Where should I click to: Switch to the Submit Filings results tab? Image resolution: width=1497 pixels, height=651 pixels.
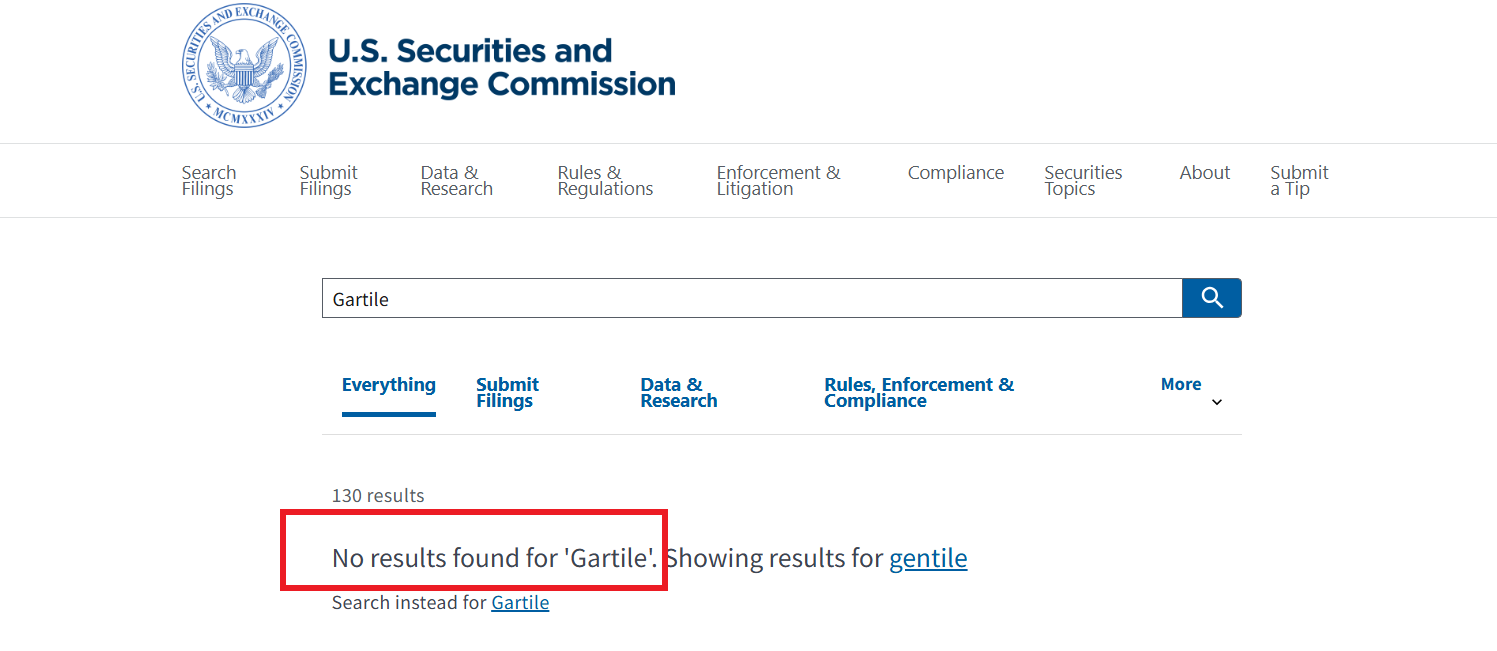[x=507, y=393]
